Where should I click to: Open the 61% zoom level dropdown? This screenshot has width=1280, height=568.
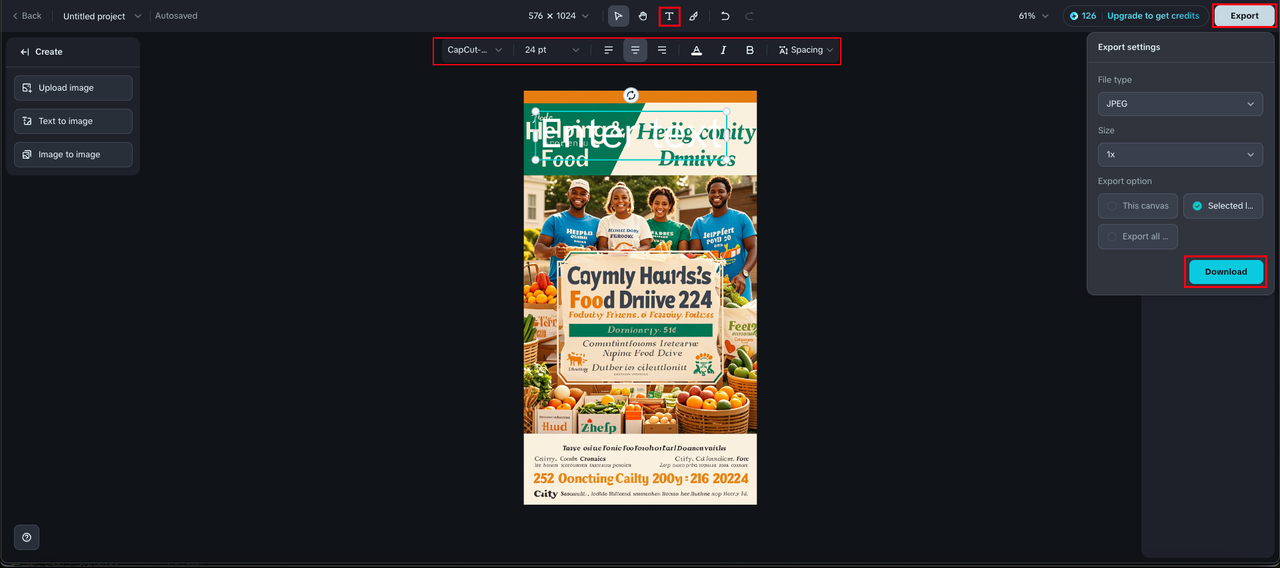coord(1033,16)
